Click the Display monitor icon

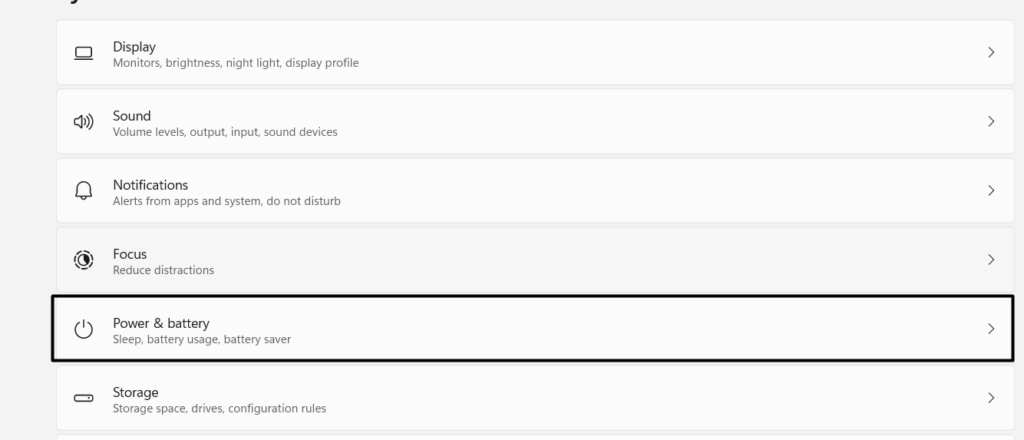pos(84,53)
